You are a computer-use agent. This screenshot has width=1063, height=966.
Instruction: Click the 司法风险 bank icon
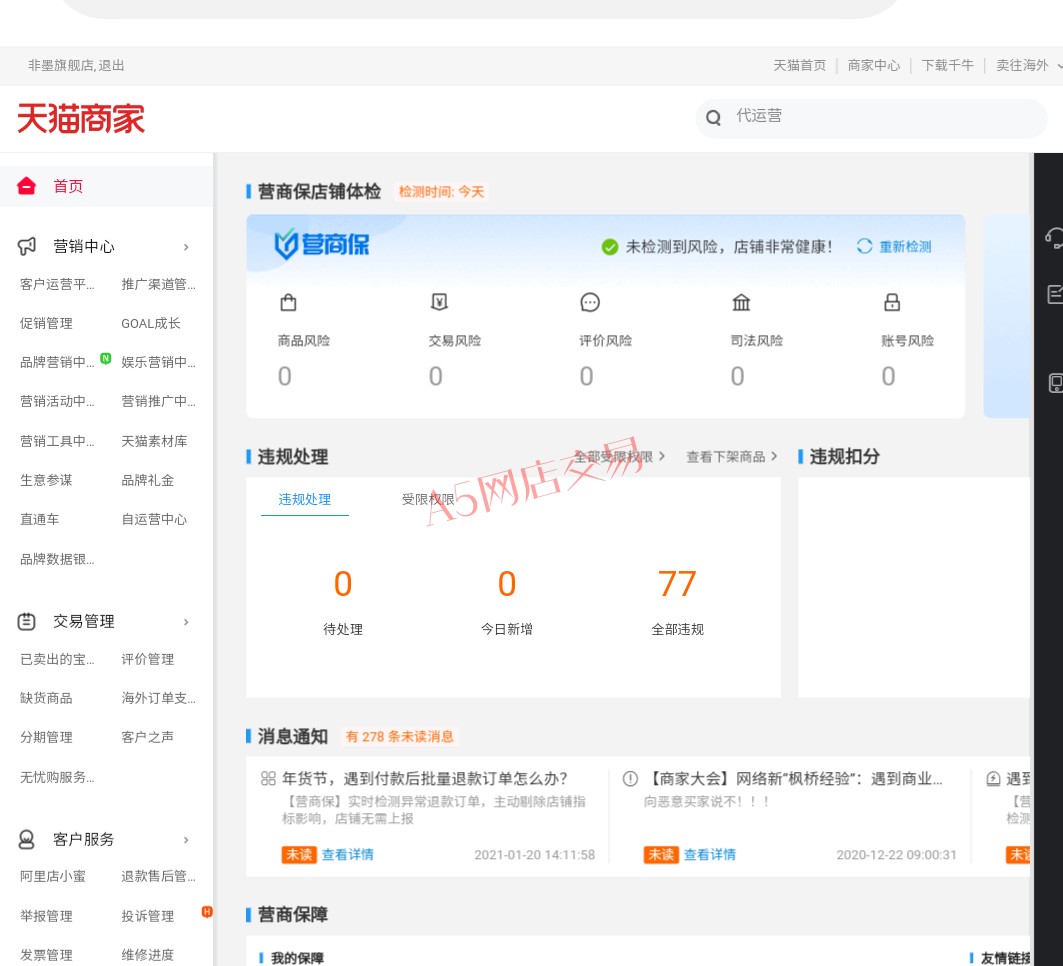pos(741,302)
